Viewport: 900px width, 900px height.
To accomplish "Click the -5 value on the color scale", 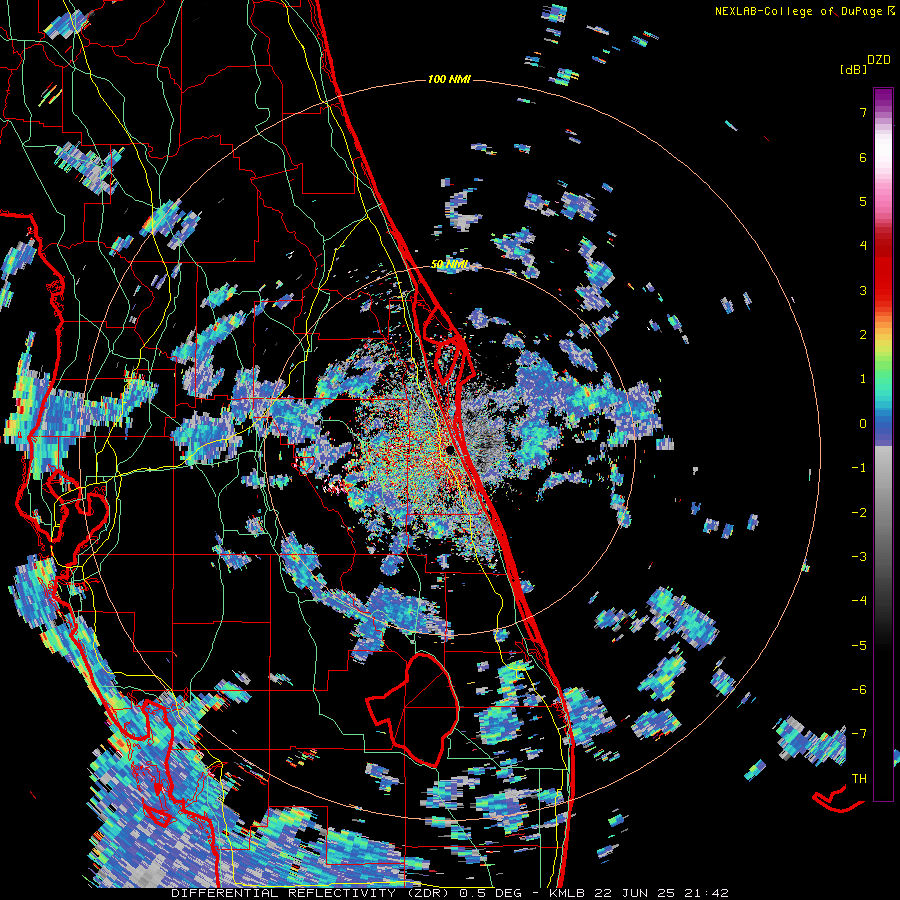I will pos(859,646).
